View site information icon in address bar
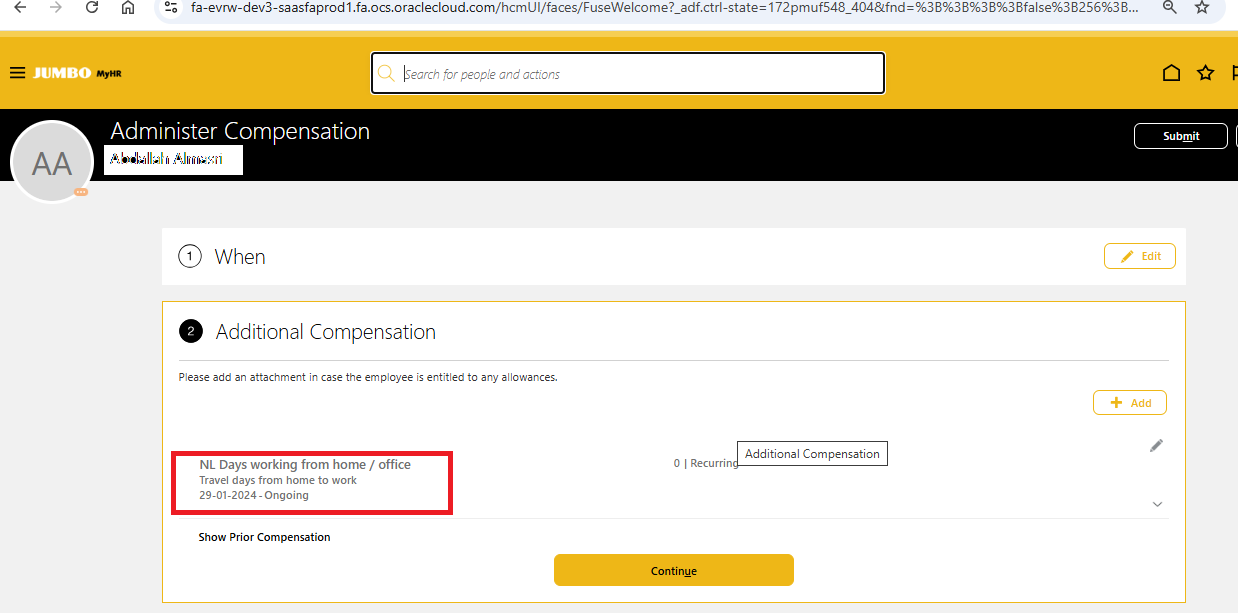Viewport: 1238px width, 613px height. tap(173, 7)
